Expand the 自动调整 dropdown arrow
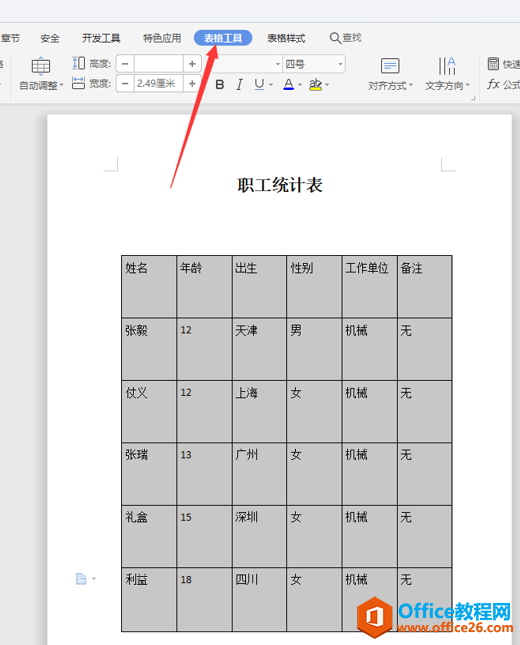 point(61,85)
